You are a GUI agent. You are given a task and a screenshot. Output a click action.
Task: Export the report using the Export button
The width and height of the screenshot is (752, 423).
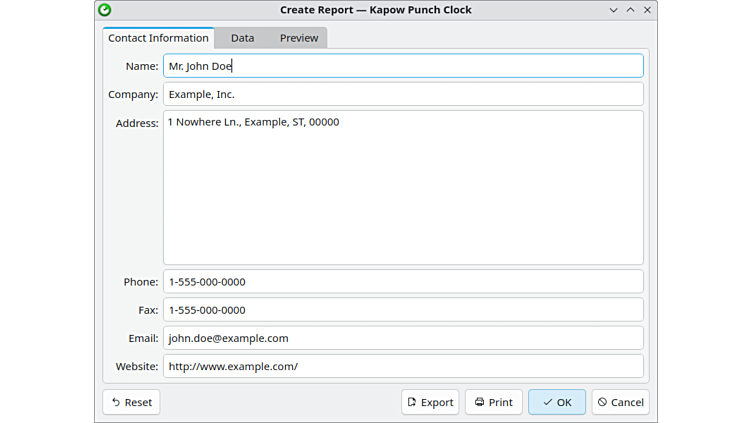[x=430, y=402]
